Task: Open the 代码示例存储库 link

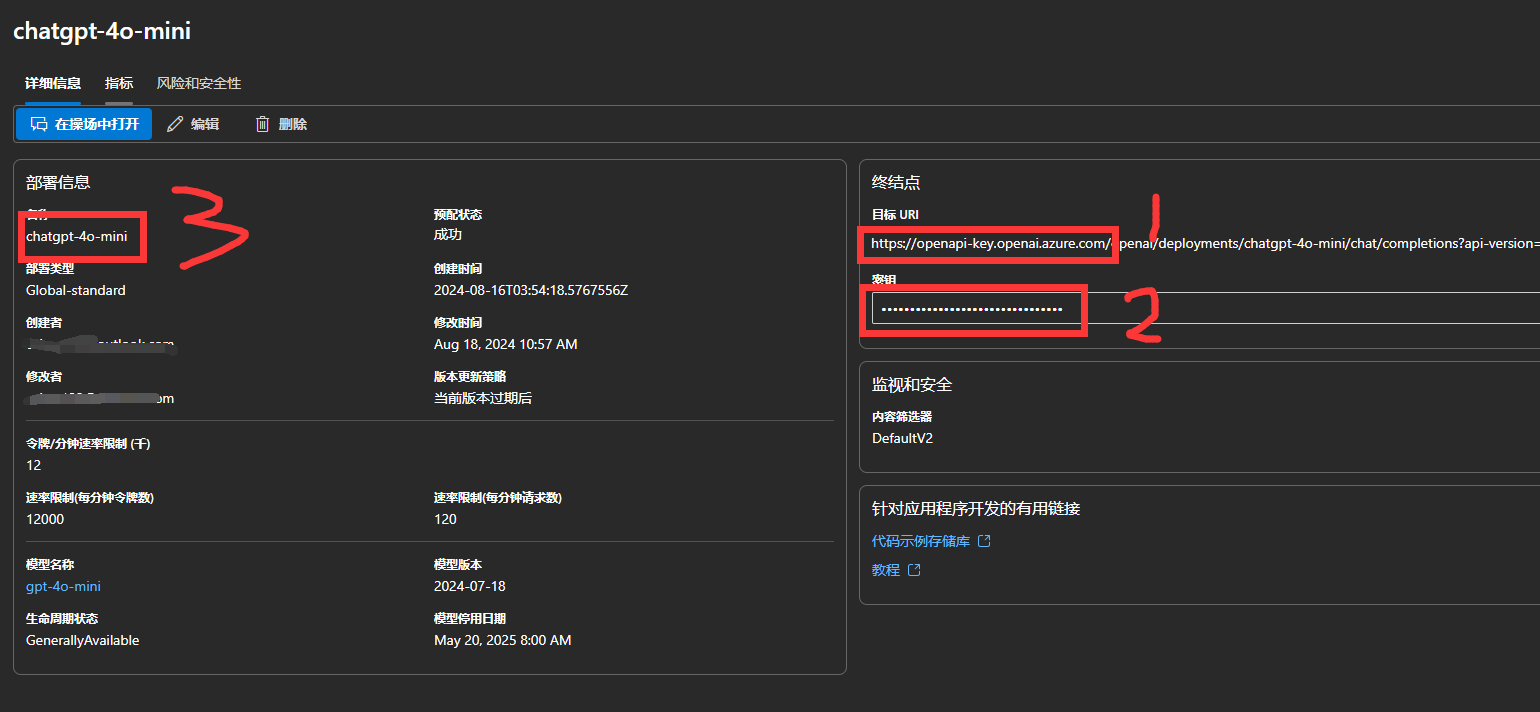Action: (921, 541)
